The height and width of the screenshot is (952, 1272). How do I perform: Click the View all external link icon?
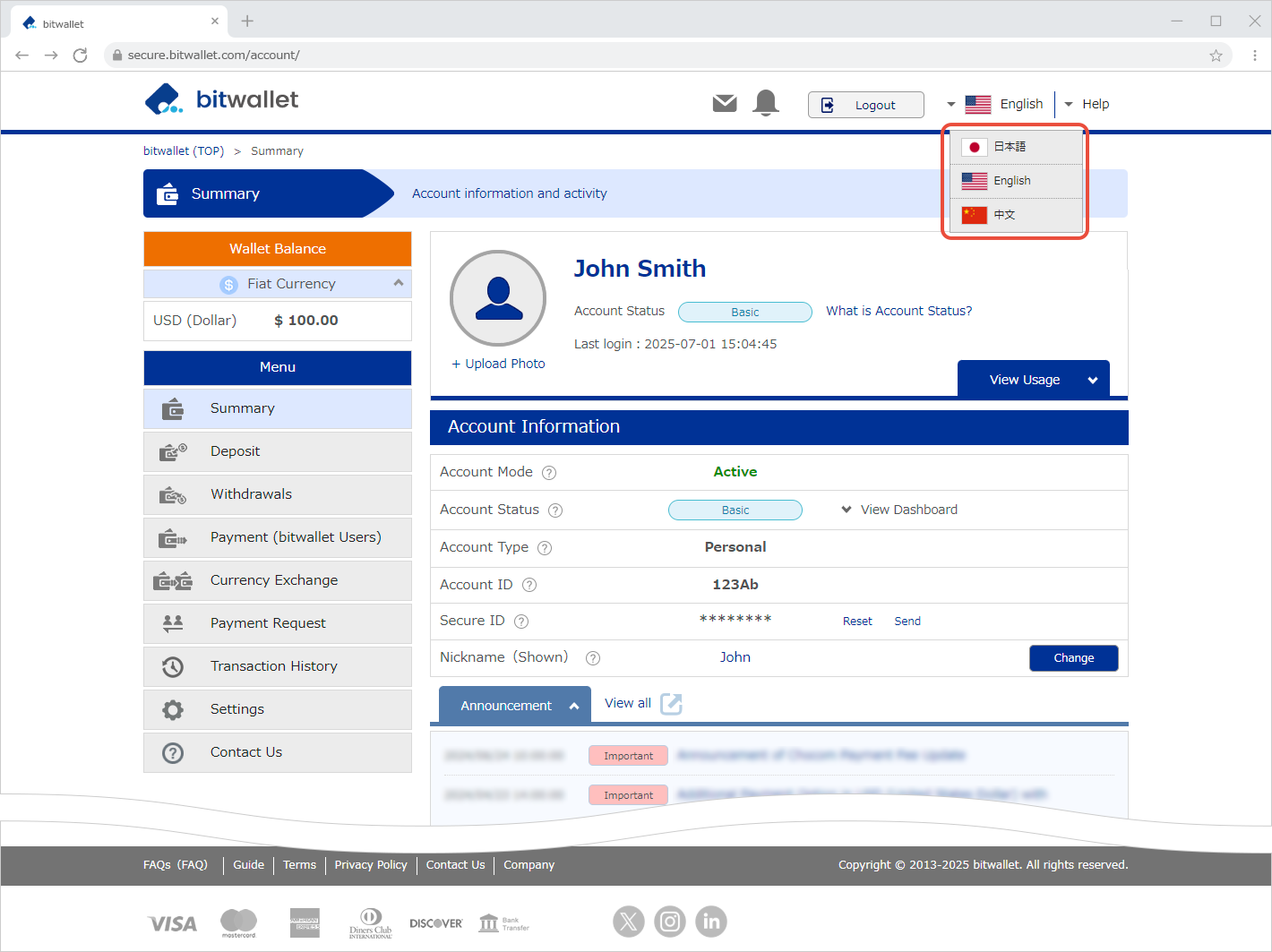point(671,704)
